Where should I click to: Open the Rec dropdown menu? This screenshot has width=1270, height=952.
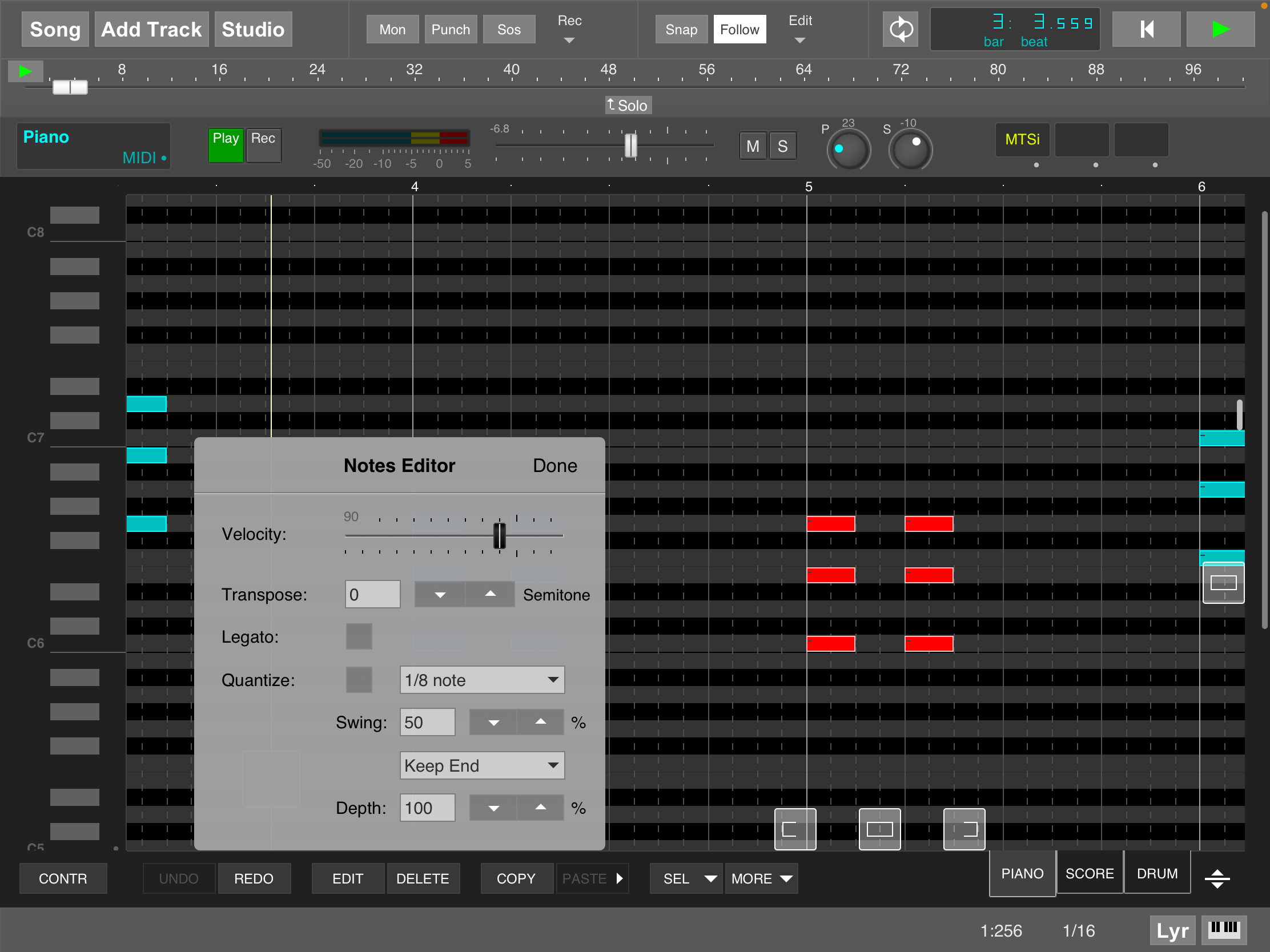(x=569, y=29)
